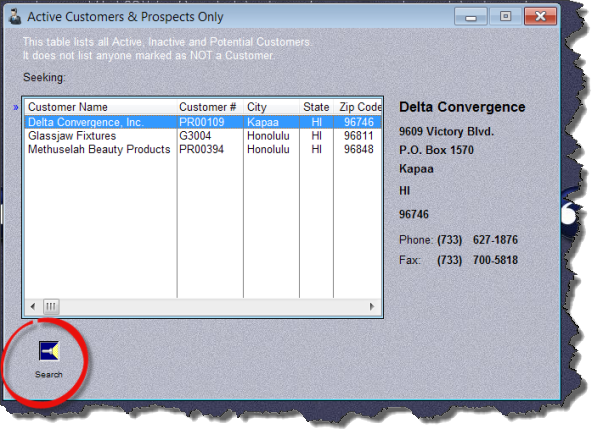Click Honolulu in Glassjaw Fixtures row

[x=268, y=136]
